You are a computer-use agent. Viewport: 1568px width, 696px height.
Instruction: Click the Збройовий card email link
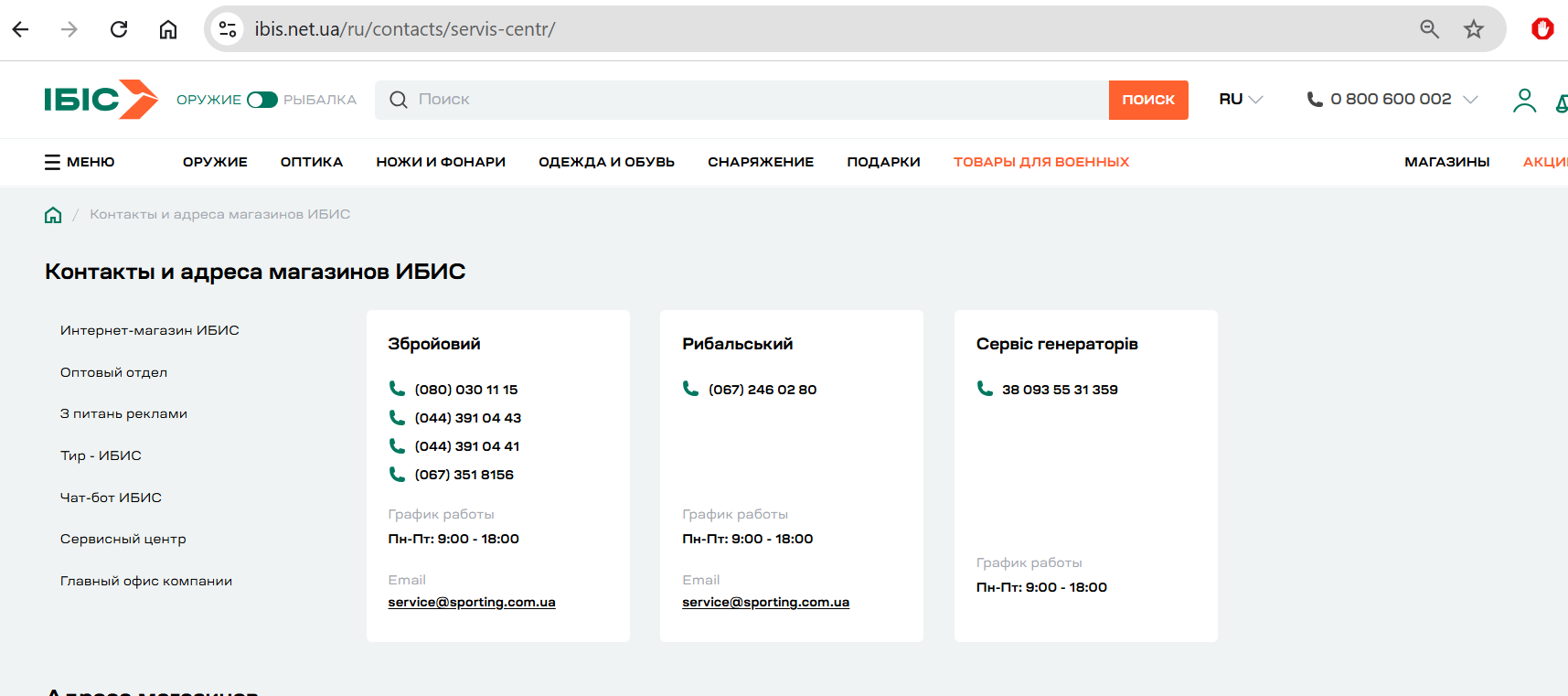[472, 602]
